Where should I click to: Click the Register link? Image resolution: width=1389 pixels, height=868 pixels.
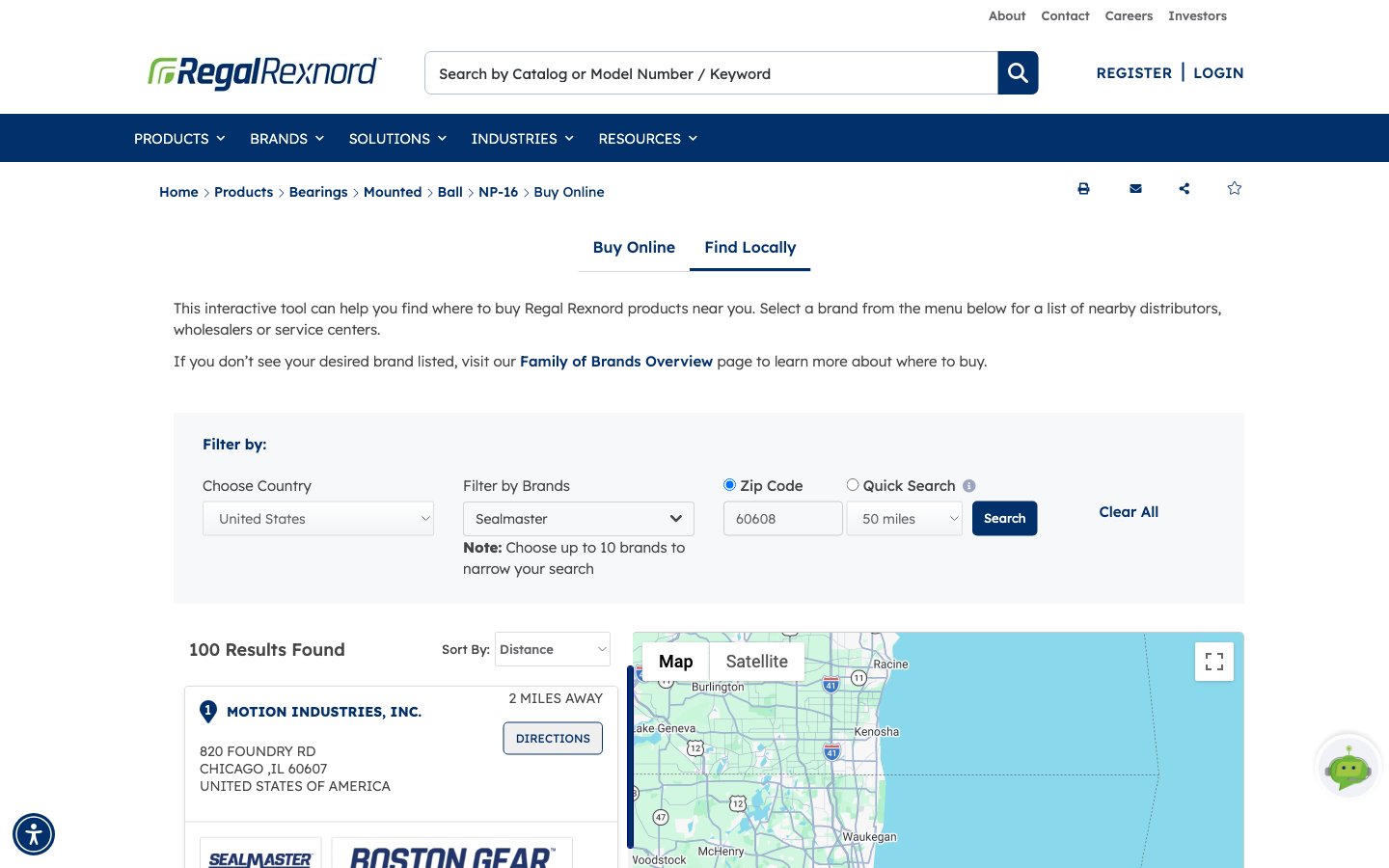click(1134, 73)
